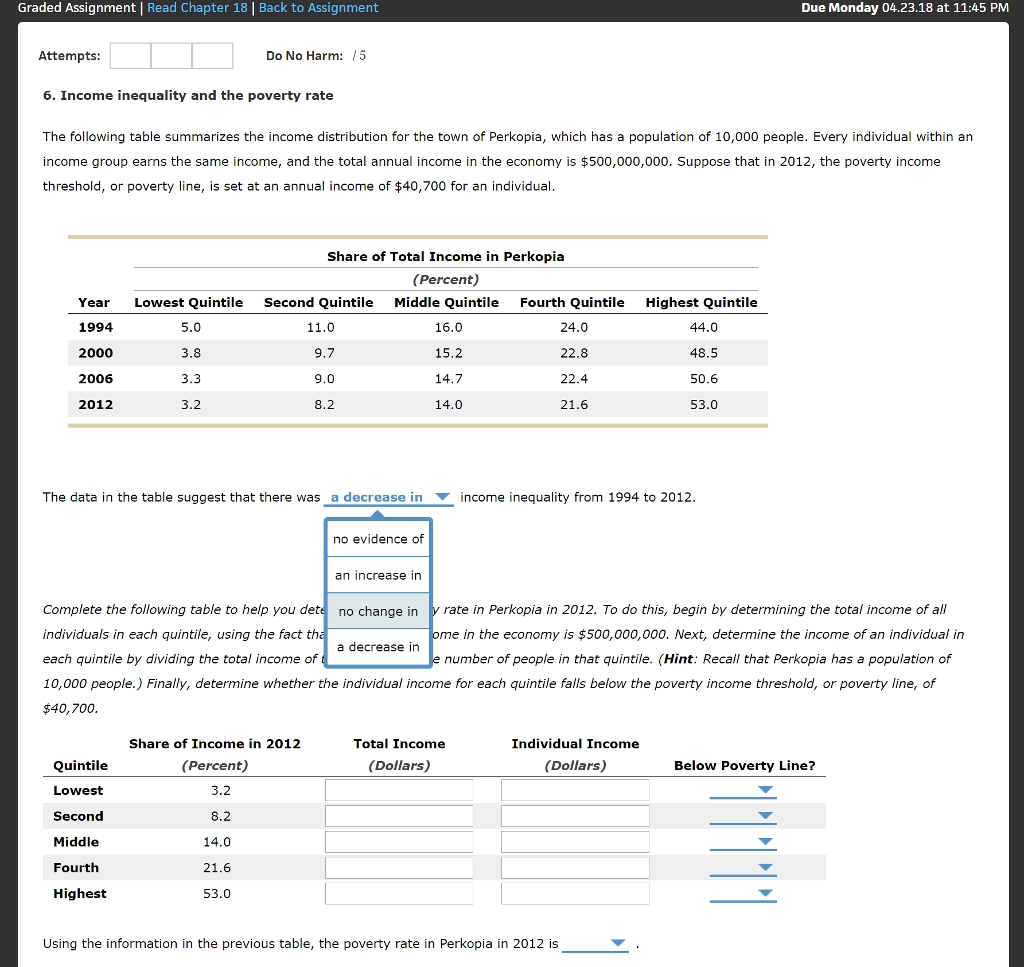
Task: Select "a decrease in" from the open dropdown
Action: 377,647
